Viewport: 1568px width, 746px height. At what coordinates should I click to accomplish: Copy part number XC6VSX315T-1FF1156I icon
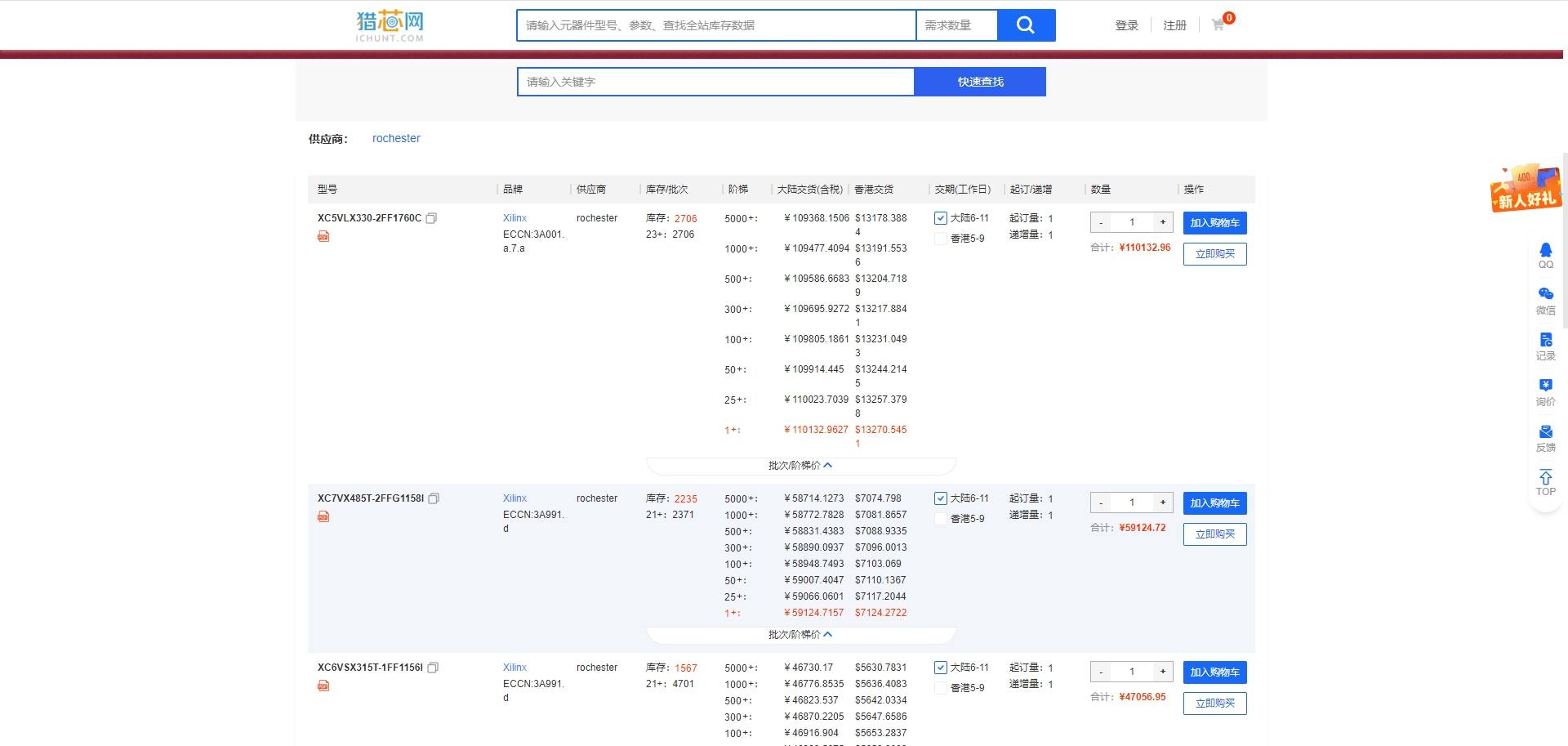(434, 668)
